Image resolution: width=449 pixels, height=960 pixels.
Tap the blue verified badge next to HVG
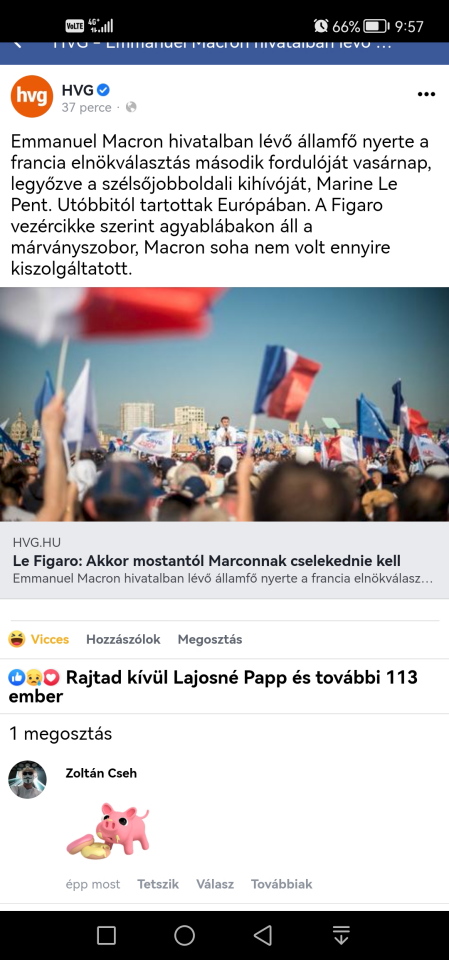[104, 90]
